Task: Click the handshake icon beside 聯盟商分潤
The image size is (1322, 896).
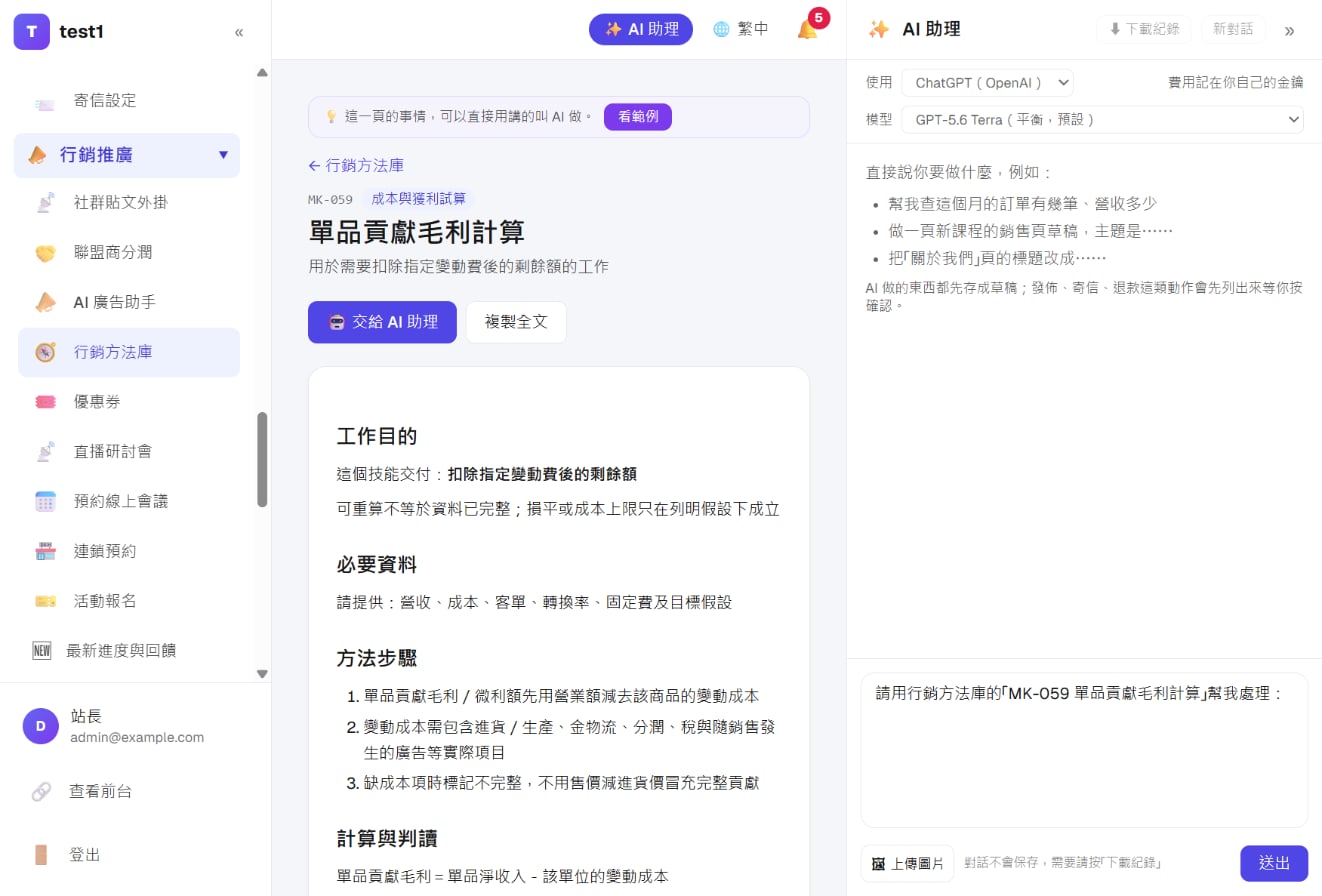Action: (45, 253)
